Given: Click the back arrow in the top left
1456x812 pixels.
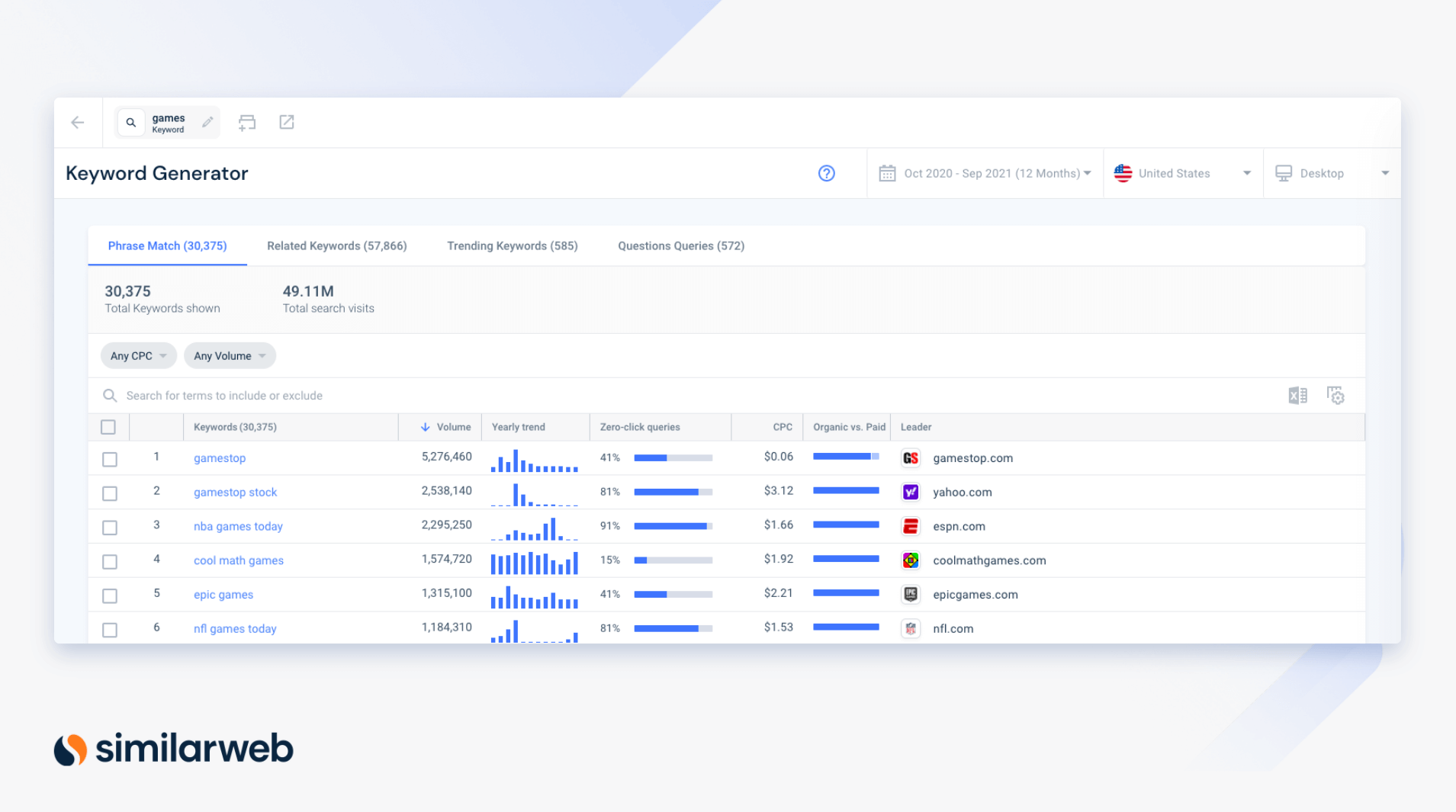Looking at the screenshot, I should coord(78,122).
